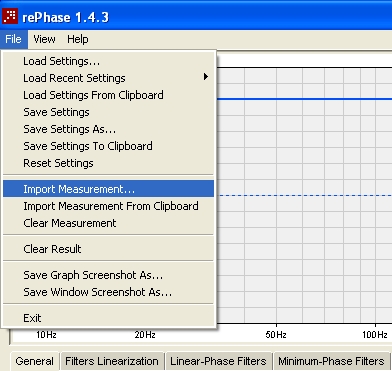This screenshot has width=392, height=371.
Task: Open the Linear-Phase Filters tab
Action: point(218,361)
